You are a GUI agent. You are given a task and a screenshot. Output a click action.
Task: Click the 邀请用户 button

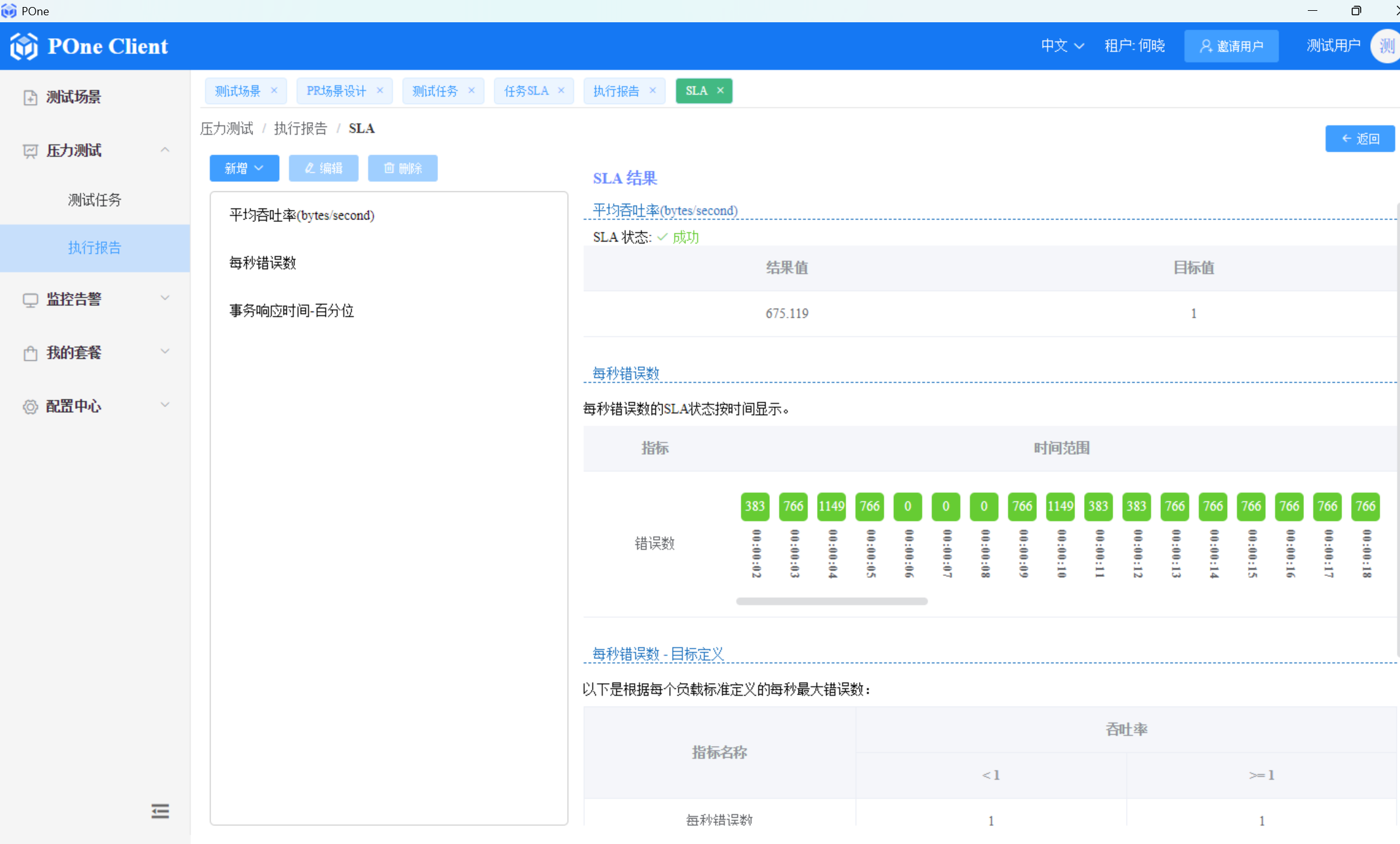[x=1231, y=46]
